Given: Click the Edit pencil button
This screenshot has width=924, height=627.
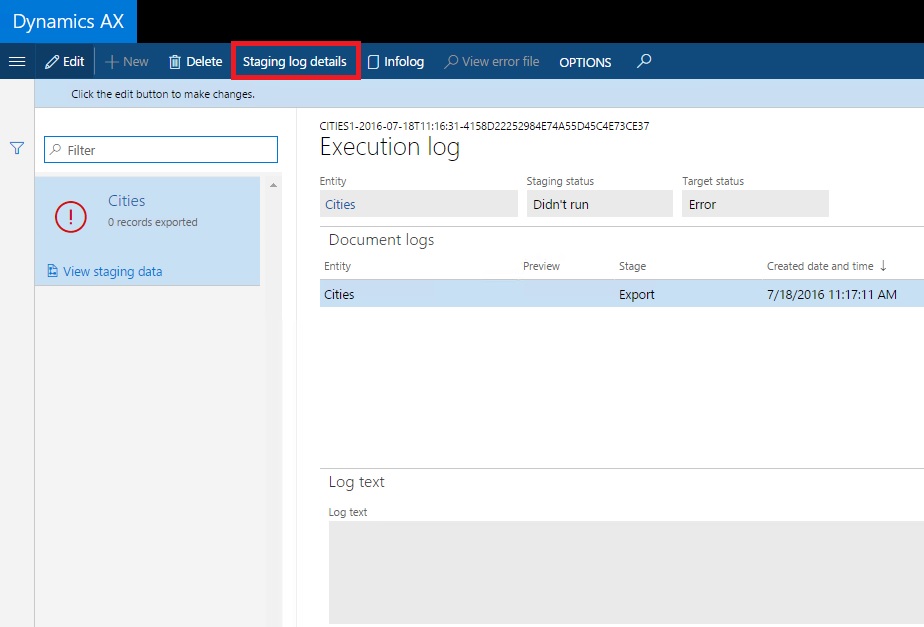Looking at the screenshot, I should (65, 61).
